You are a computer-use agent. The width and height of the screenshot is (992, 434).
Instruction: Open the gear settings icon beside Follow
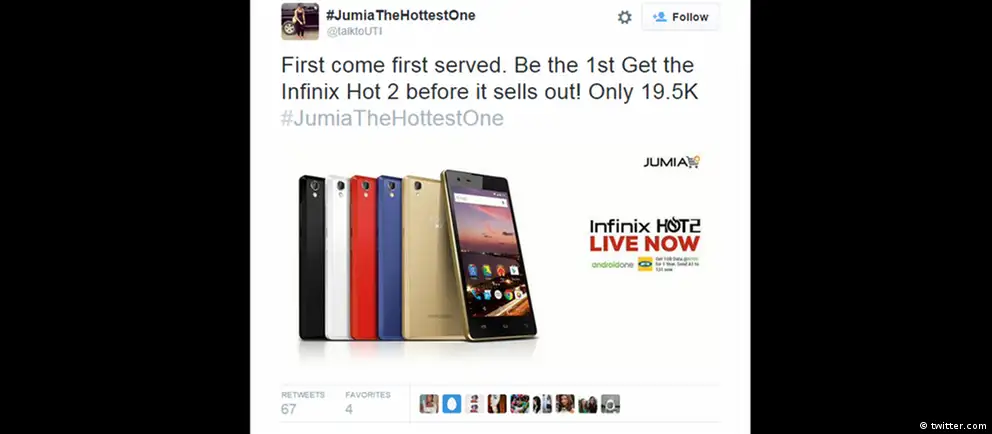(624, 17)
